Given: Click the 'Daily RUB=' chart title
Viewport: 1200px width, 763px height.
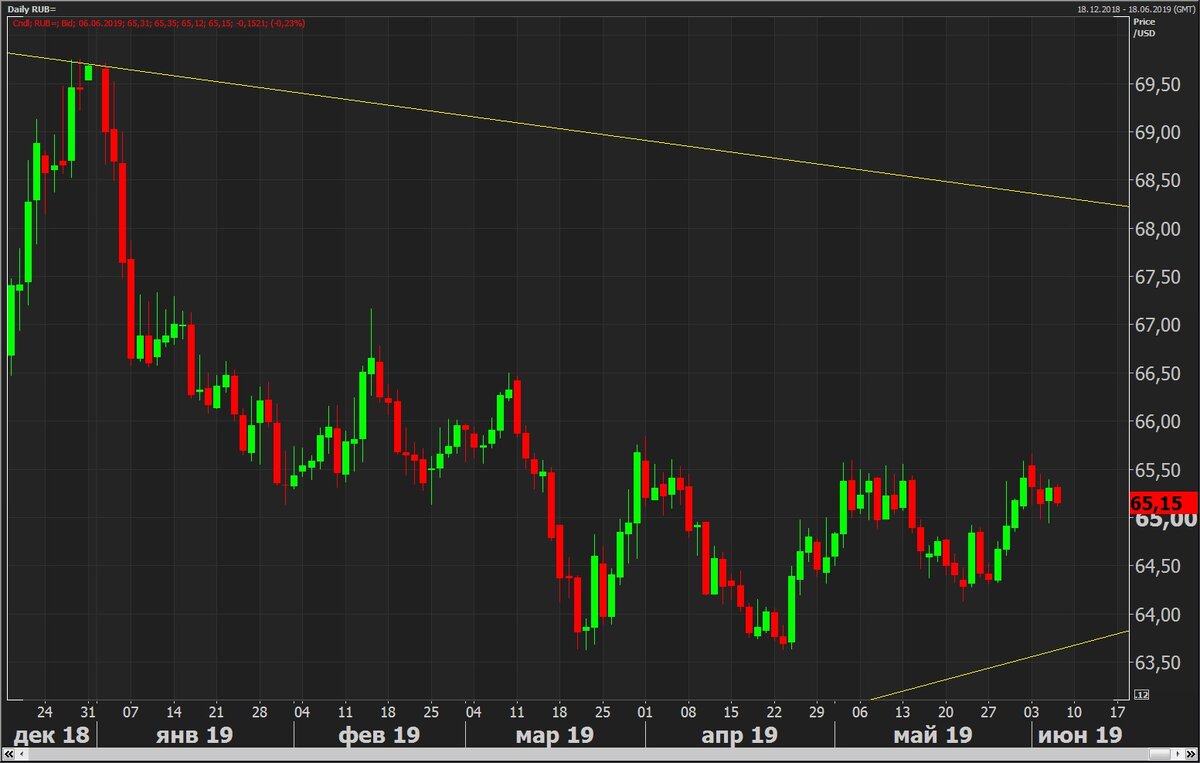Looking at the screenshot, I should [31, 8].
